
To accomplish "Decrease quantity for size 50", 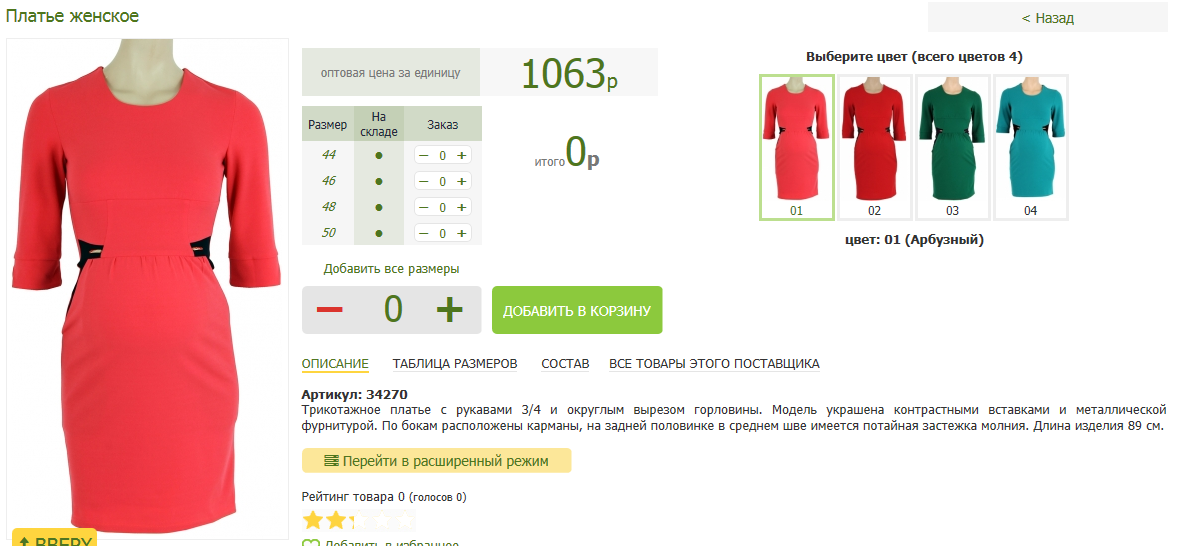I will [424, 233].
